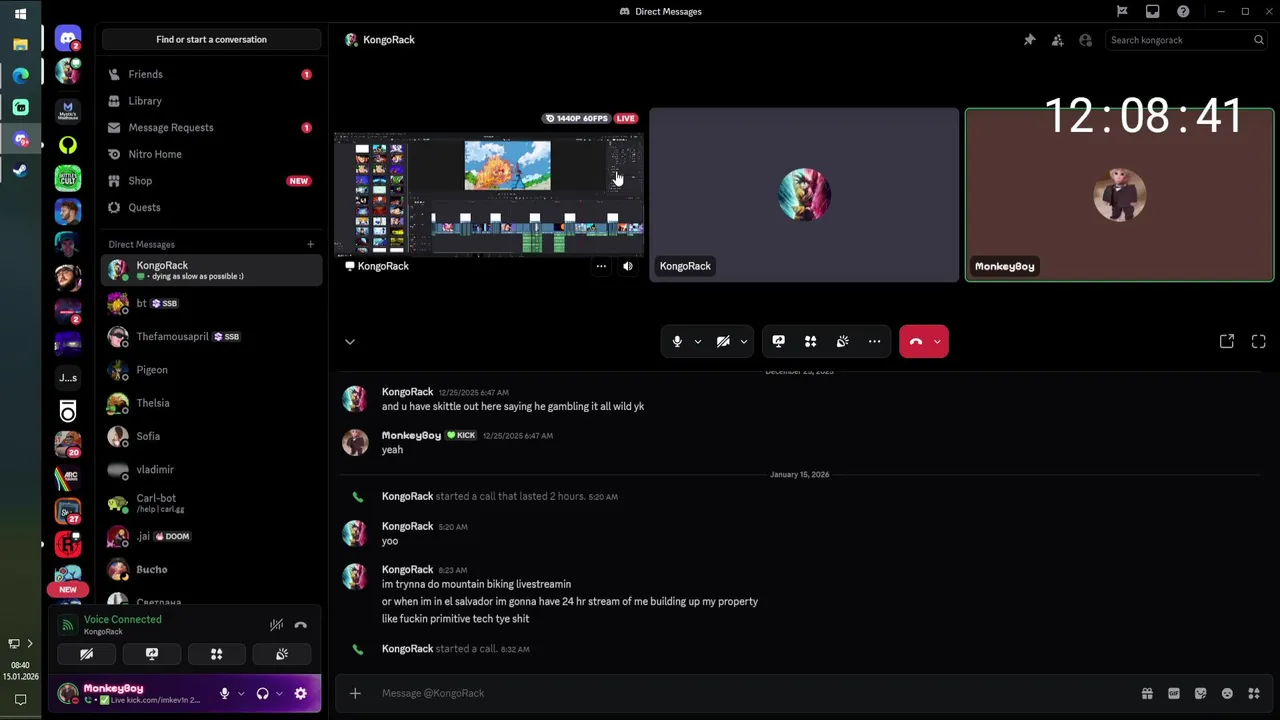Pop out the call window
This screenshot has width=1280, height=720.
pos(1227,342)
